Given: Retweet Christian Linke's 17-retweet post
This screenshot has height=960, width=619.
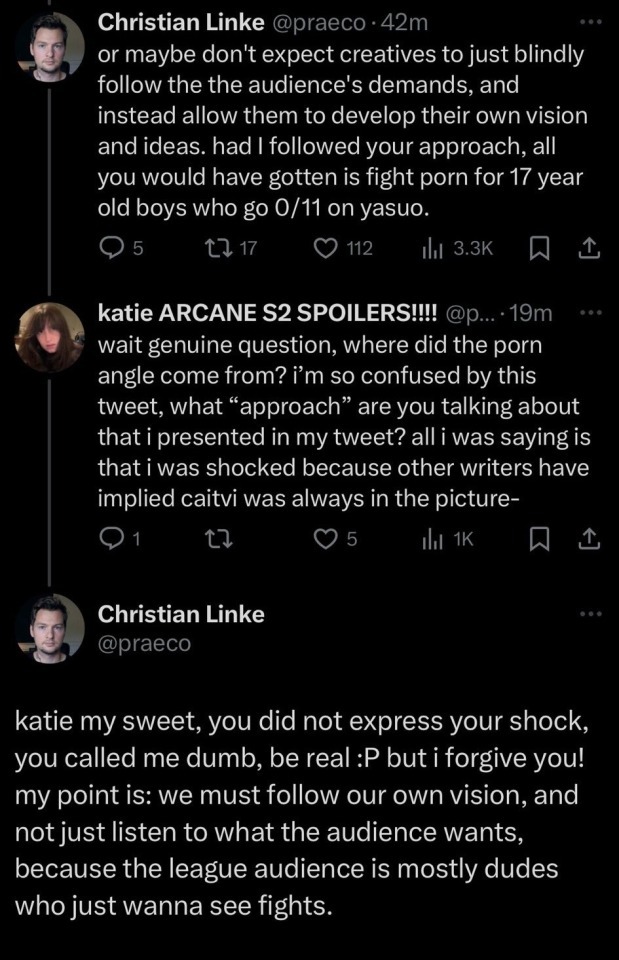Looking at the screenshot, I should (217, 248).
